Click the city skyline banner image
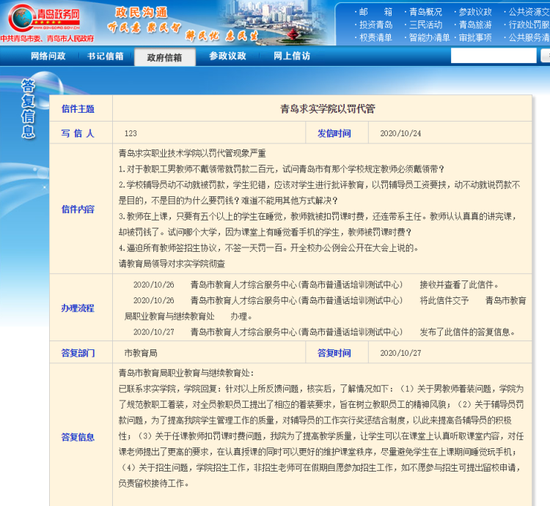 tap(274, 22)
